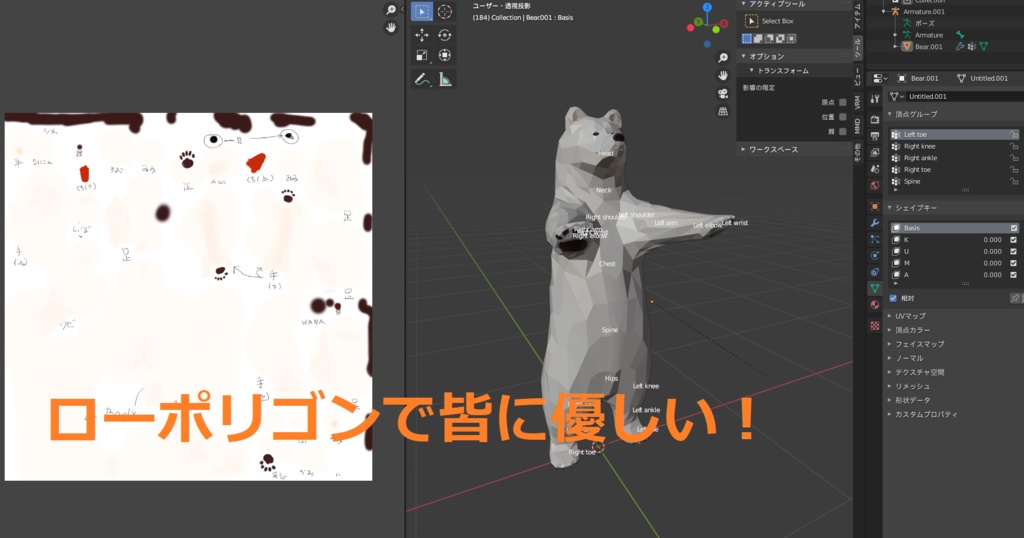Toggle camera view in 3D viewport
1024x538 pixels.
point(723,93)
